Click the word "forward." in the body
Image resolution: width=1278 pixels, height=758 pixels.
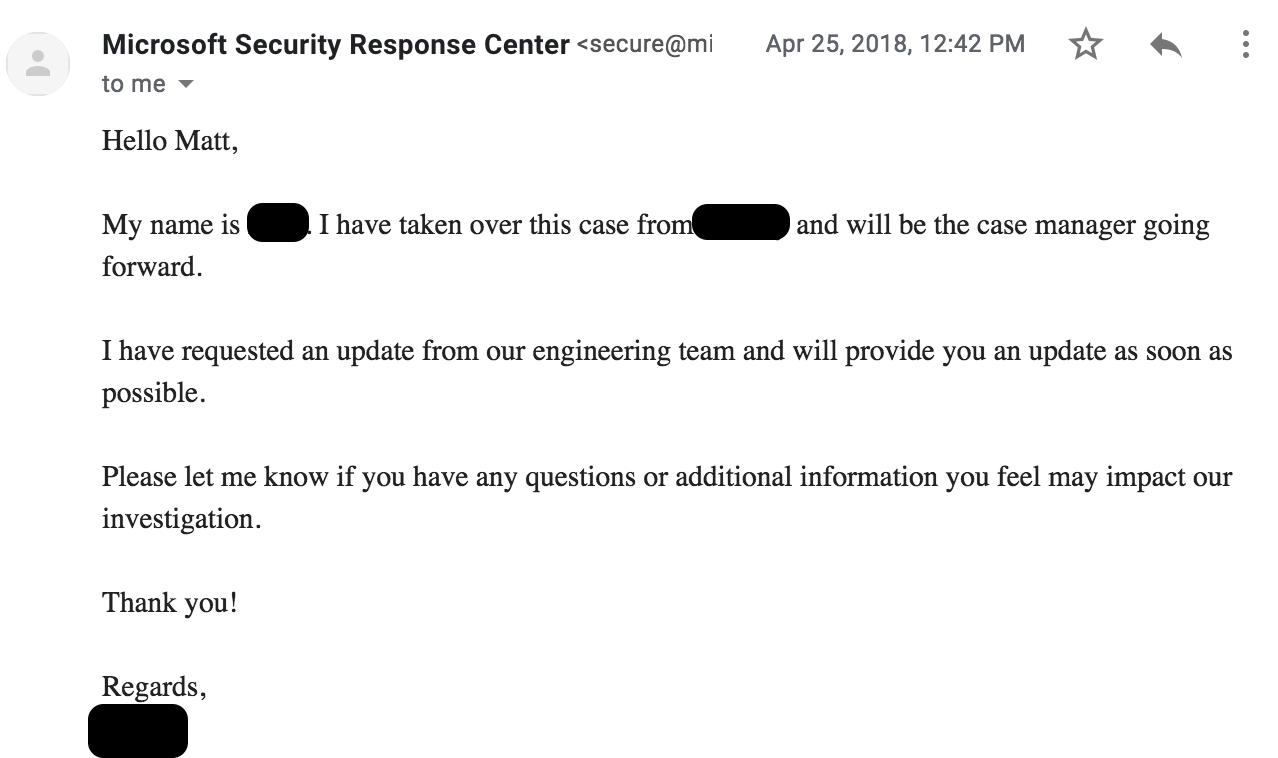[x=152, y=268]
